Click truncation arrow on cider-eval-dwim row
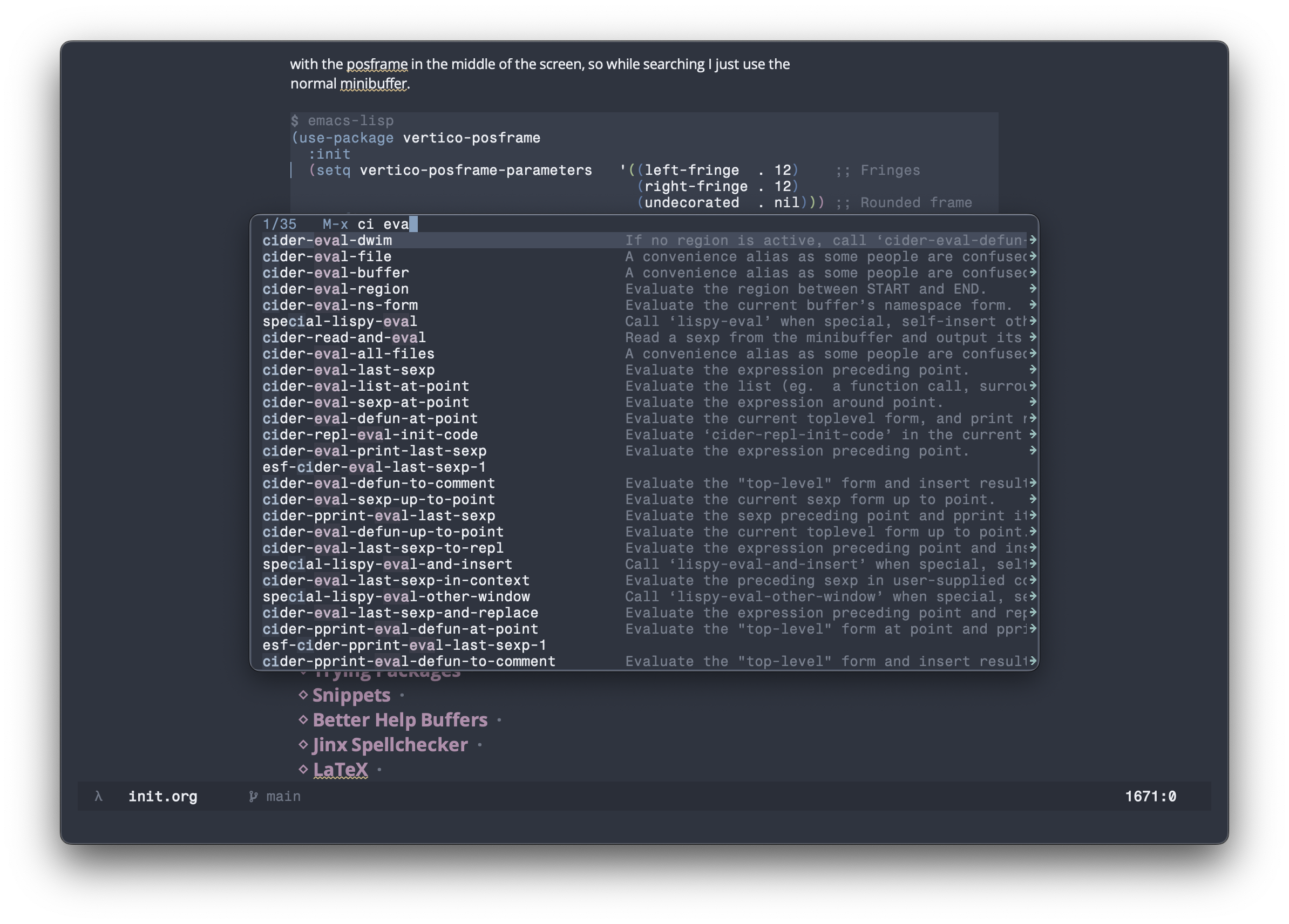 point(1033,240)
